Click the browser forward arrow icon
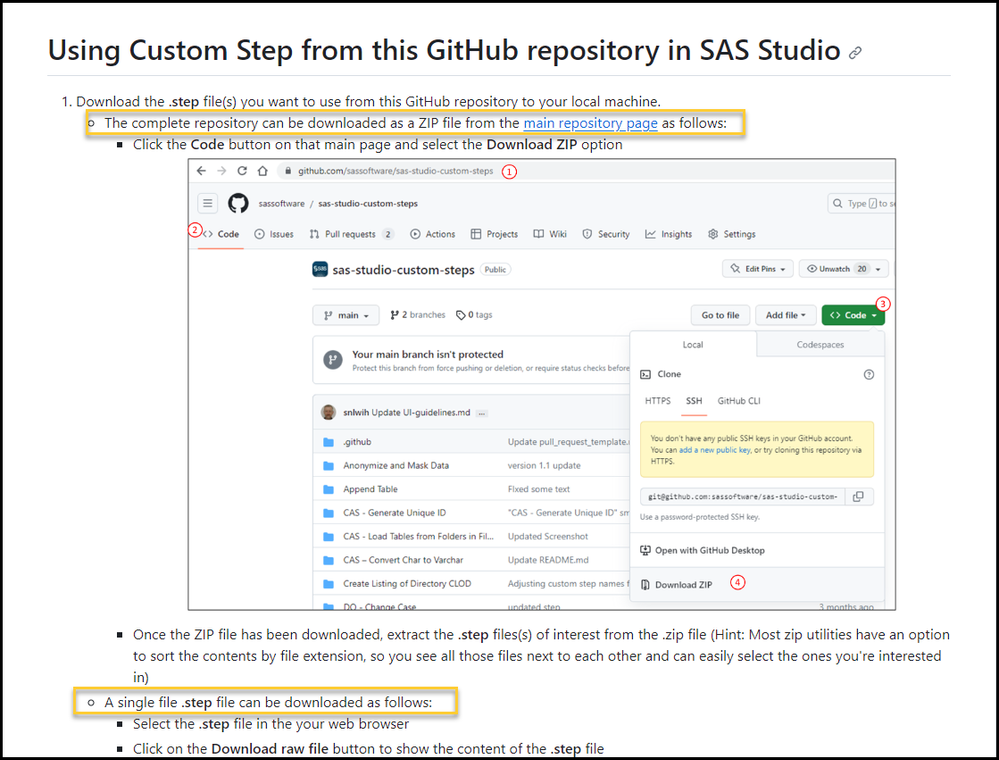Screen dimensions: 999x760 click(x=221, y=171)
